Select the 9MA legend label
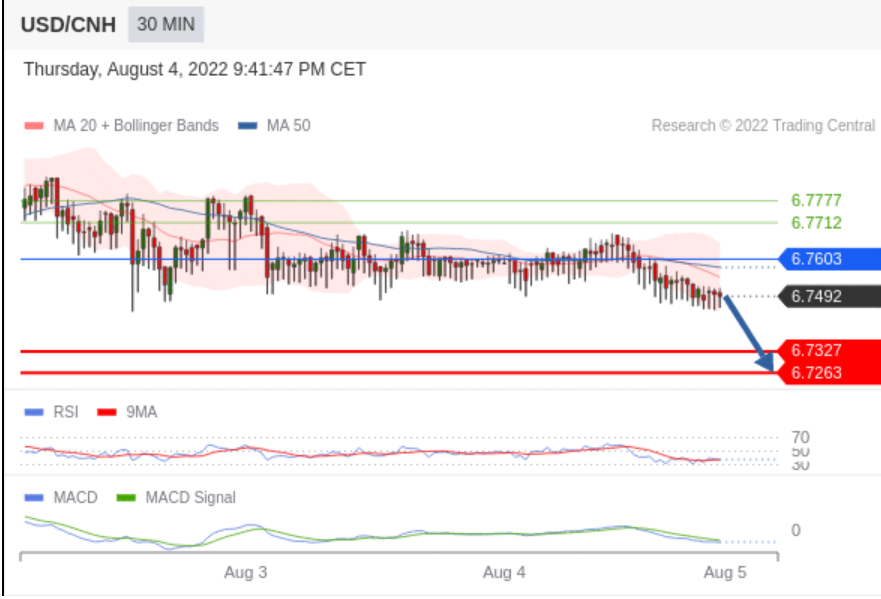The width and height of the screenshot is (881, 599). point(142,412)
